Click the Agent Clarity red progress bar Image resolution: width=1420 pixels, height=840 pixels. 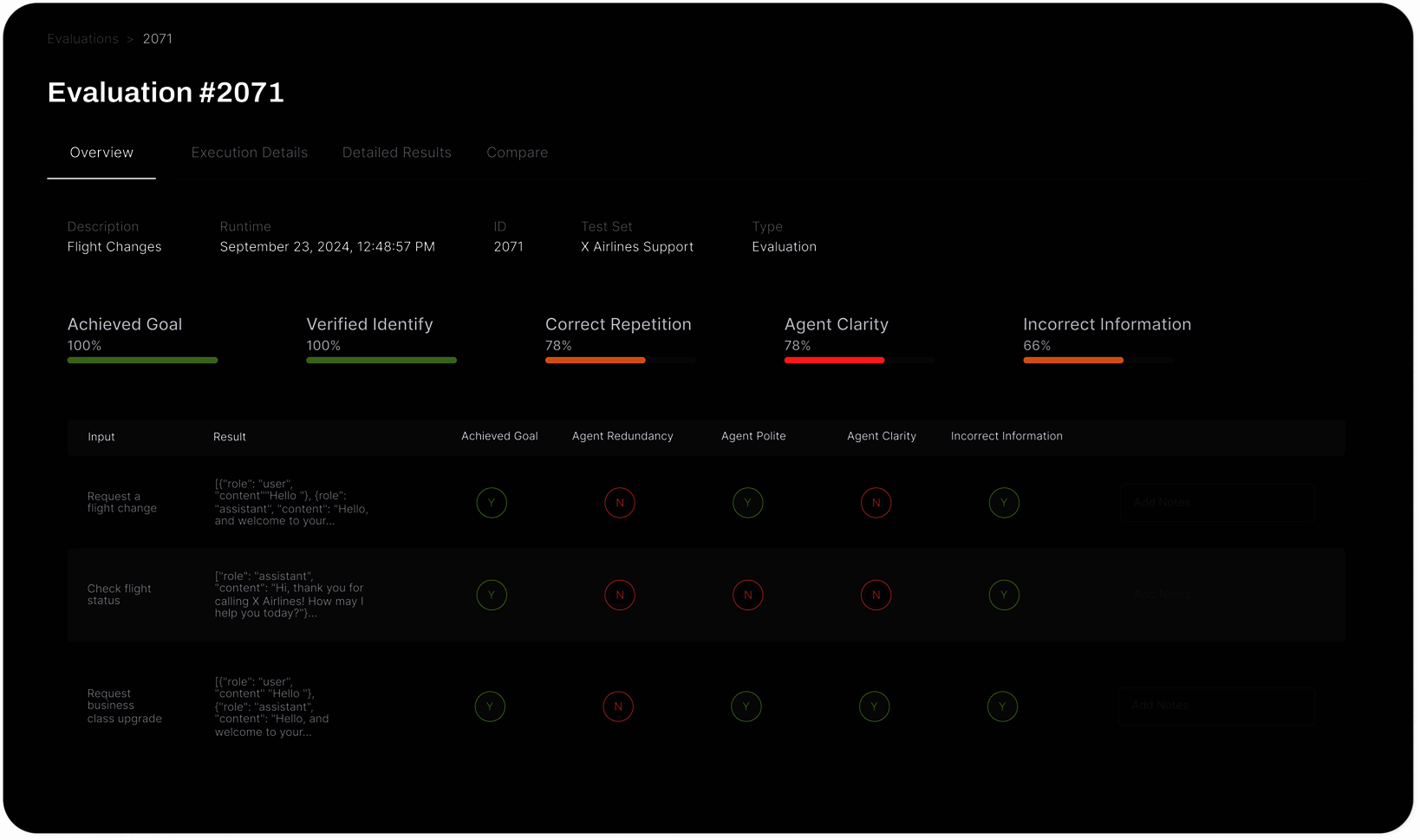tap(834, 360)
